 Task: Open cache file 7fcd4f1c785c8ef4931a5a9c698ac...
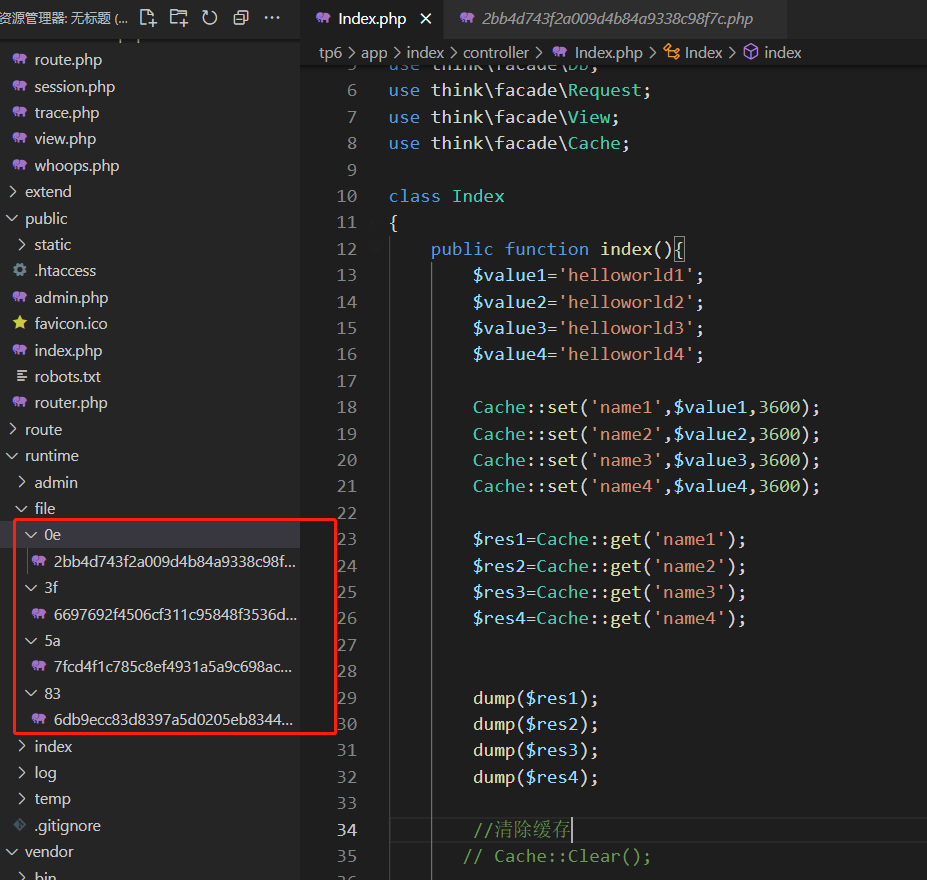click(173, 667)
